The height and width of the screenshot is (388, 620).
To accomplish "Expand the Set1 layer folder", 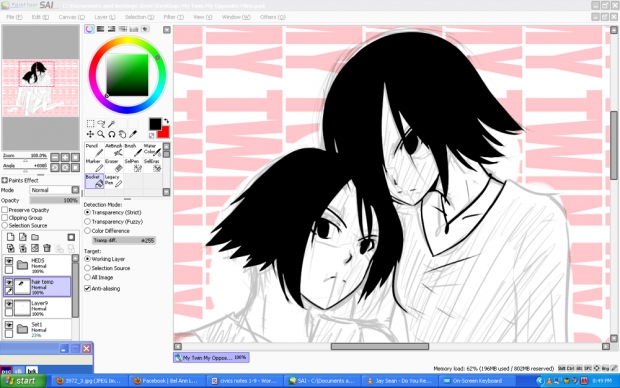I will tap(23, 329).
